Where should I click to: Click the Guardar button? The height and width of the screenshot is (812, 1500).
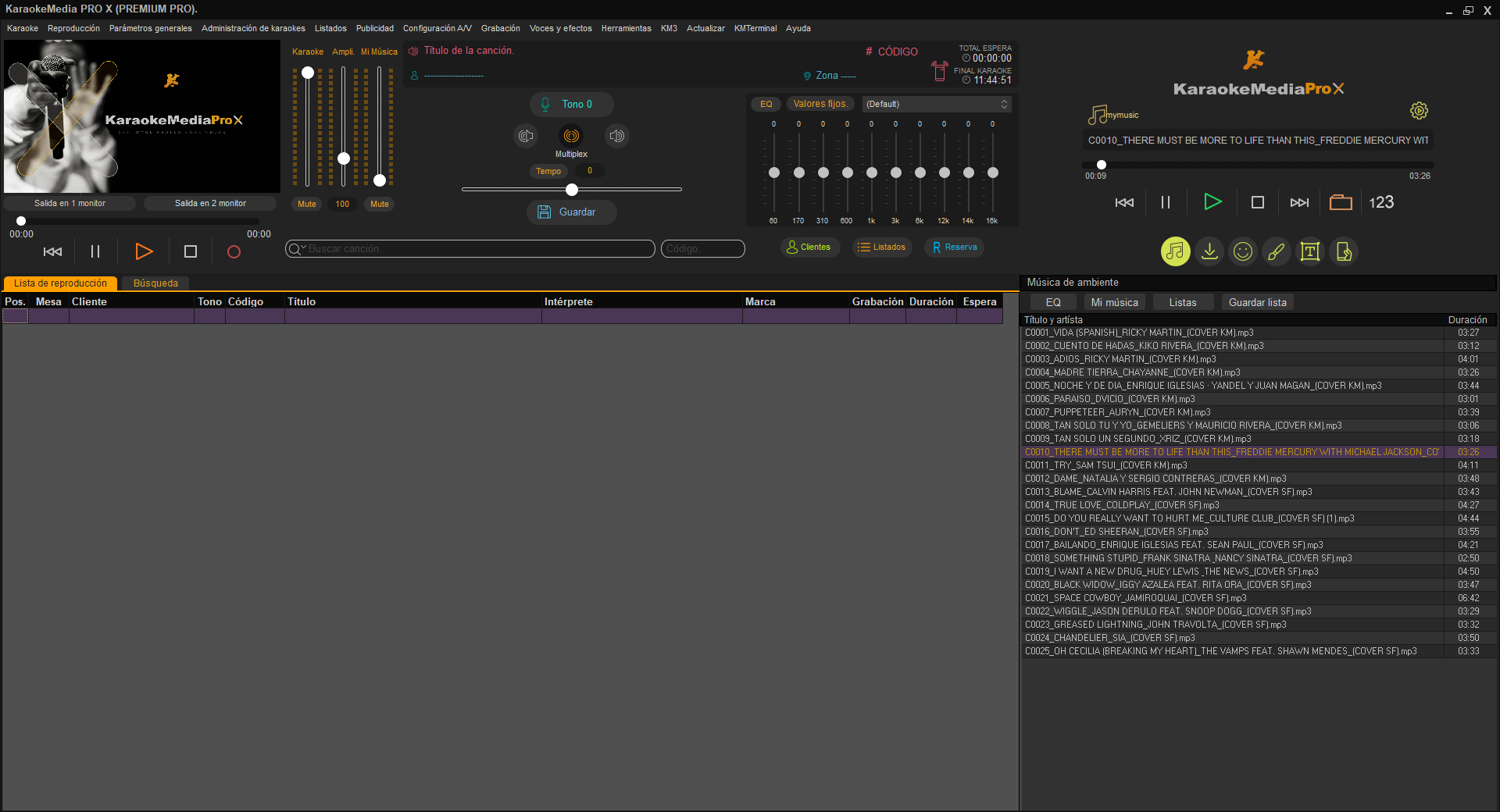coord(571,212)
